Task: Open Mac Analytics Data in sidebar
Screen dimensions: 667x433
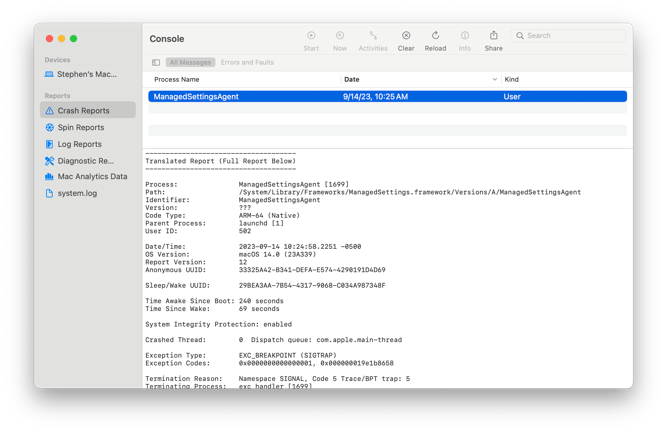Action: point(88,177)
